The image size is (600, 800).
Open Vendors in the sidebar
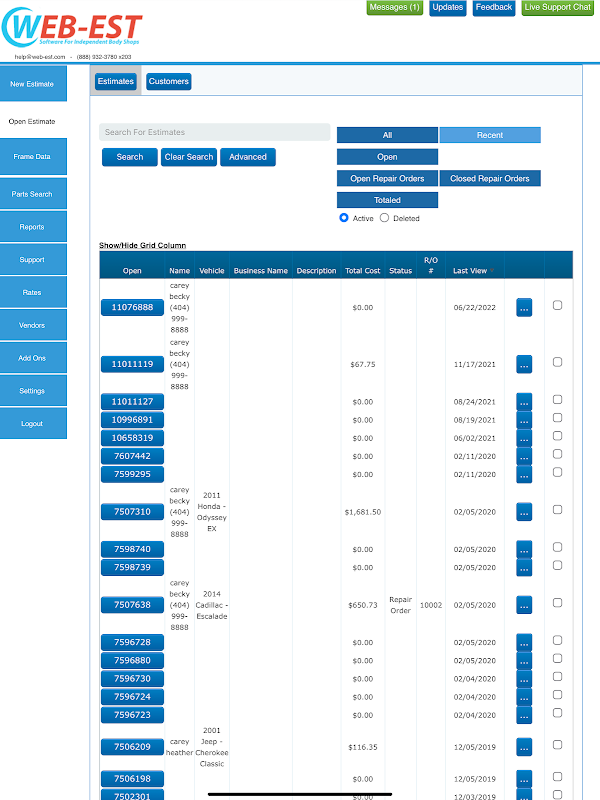pyautogui.click(x=33, y=325)
